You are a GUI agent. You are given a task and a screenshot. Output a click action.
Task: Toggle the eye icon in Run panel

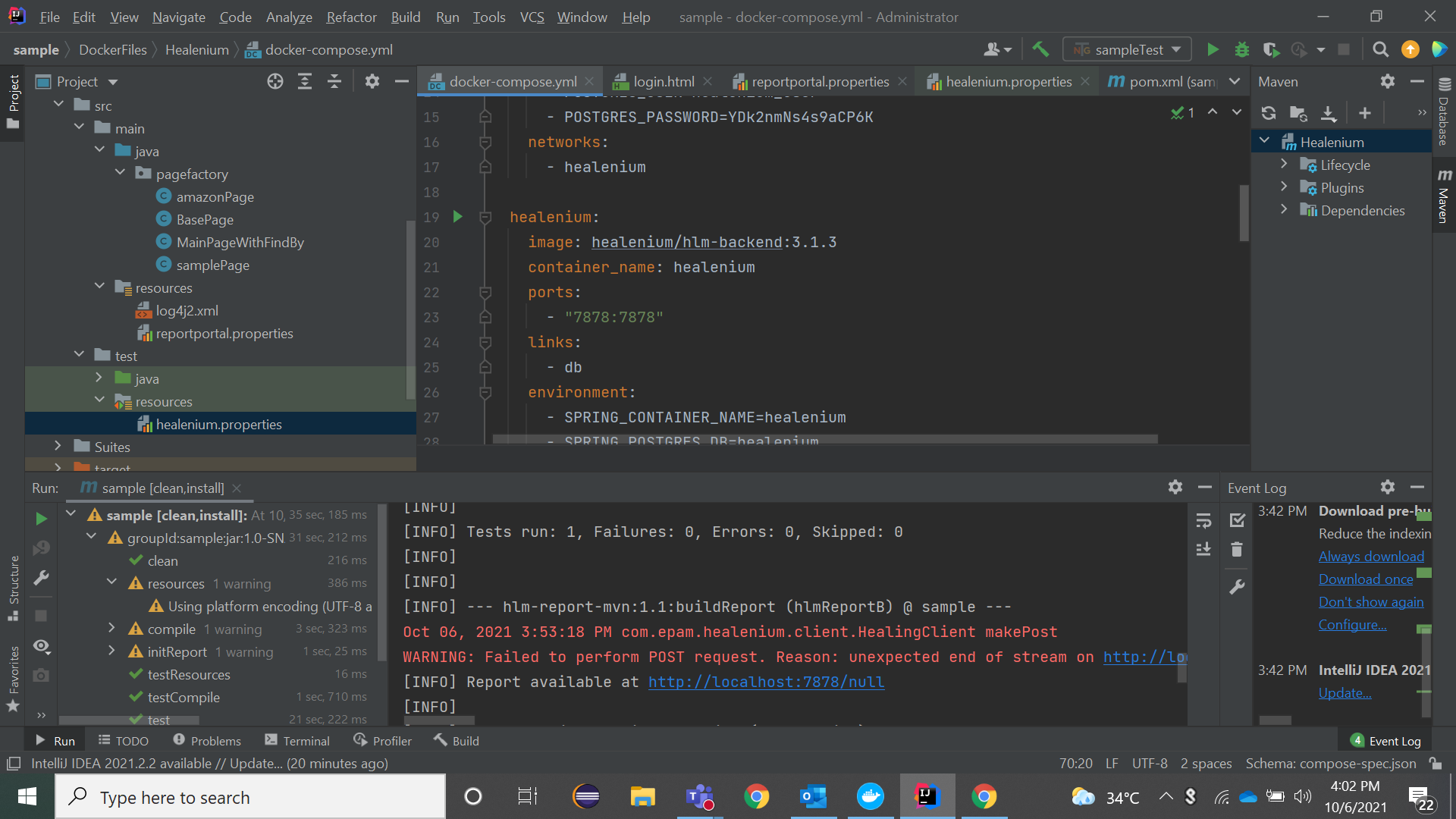point(42,646)
